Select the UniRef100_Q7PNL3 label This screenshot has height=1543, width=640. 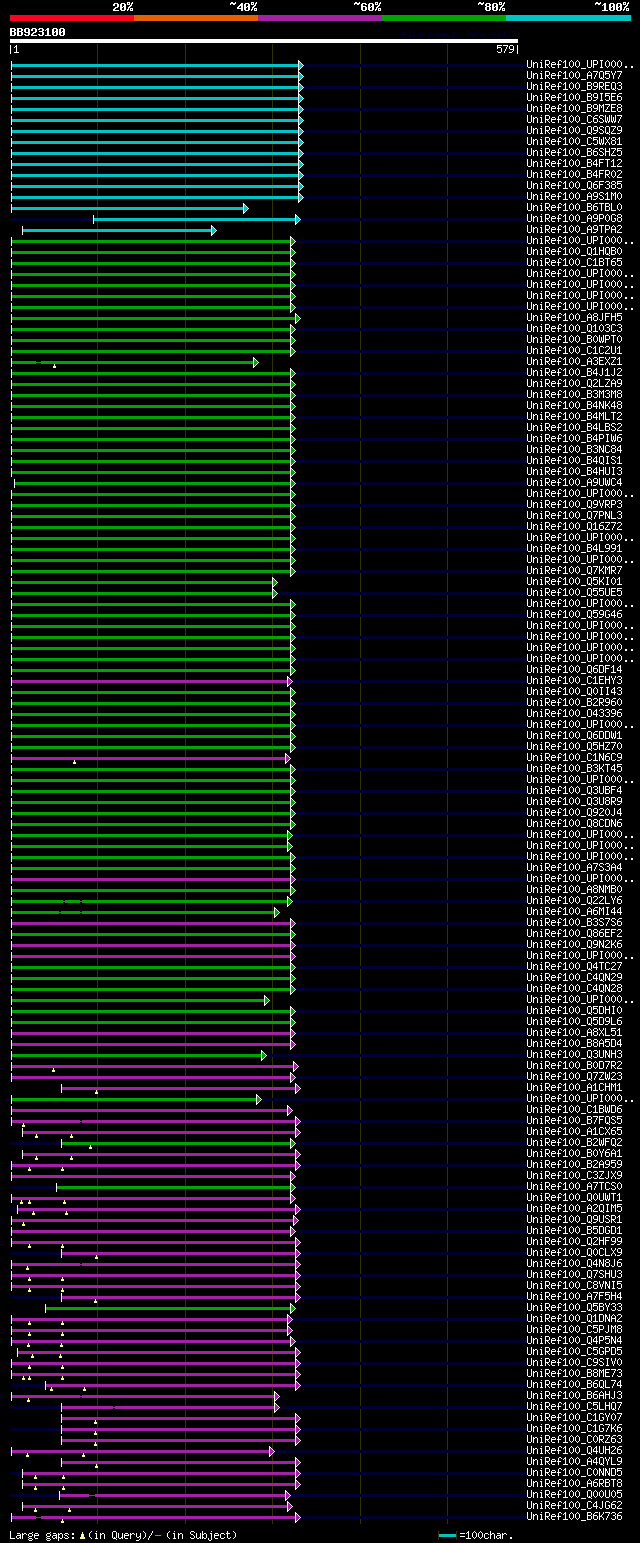(574, 515)
